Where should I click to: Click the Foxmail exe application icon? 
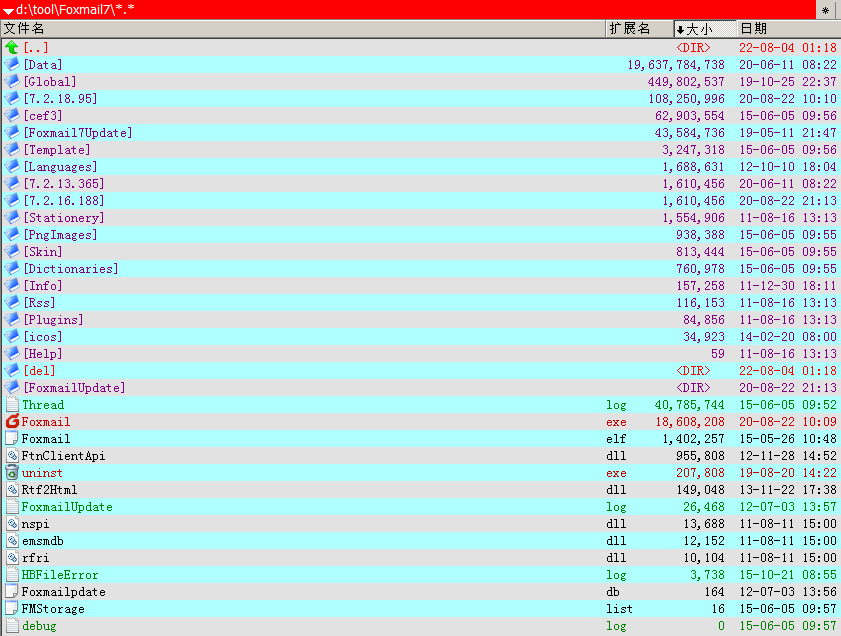coord(12,422)
